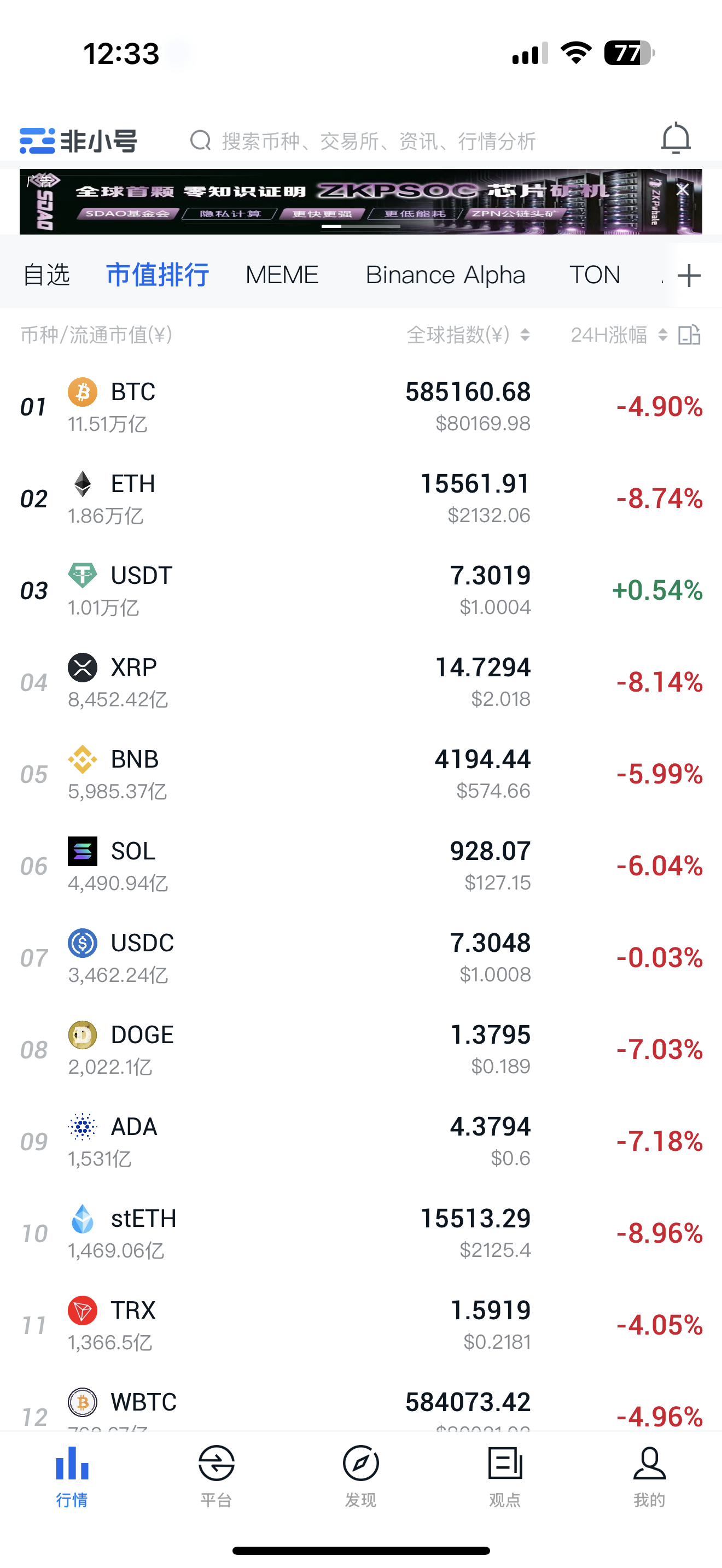The height and width of the screenshot is (1568, 722).
Task: Tap the search field for coins
Action: (x=377, y=141)
